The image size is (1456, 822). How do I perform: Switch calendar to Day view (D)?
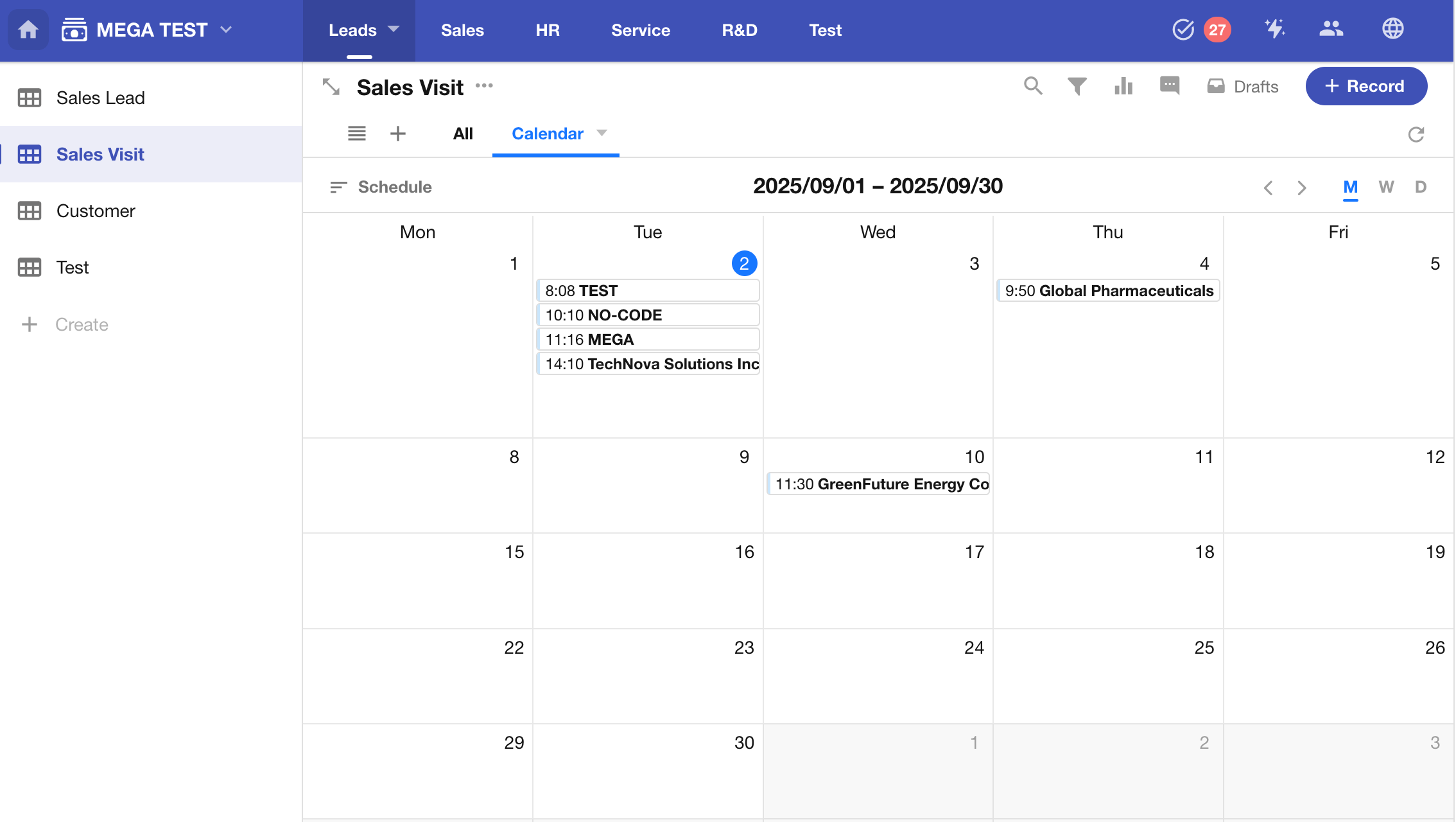click(x=1421, y=187)
